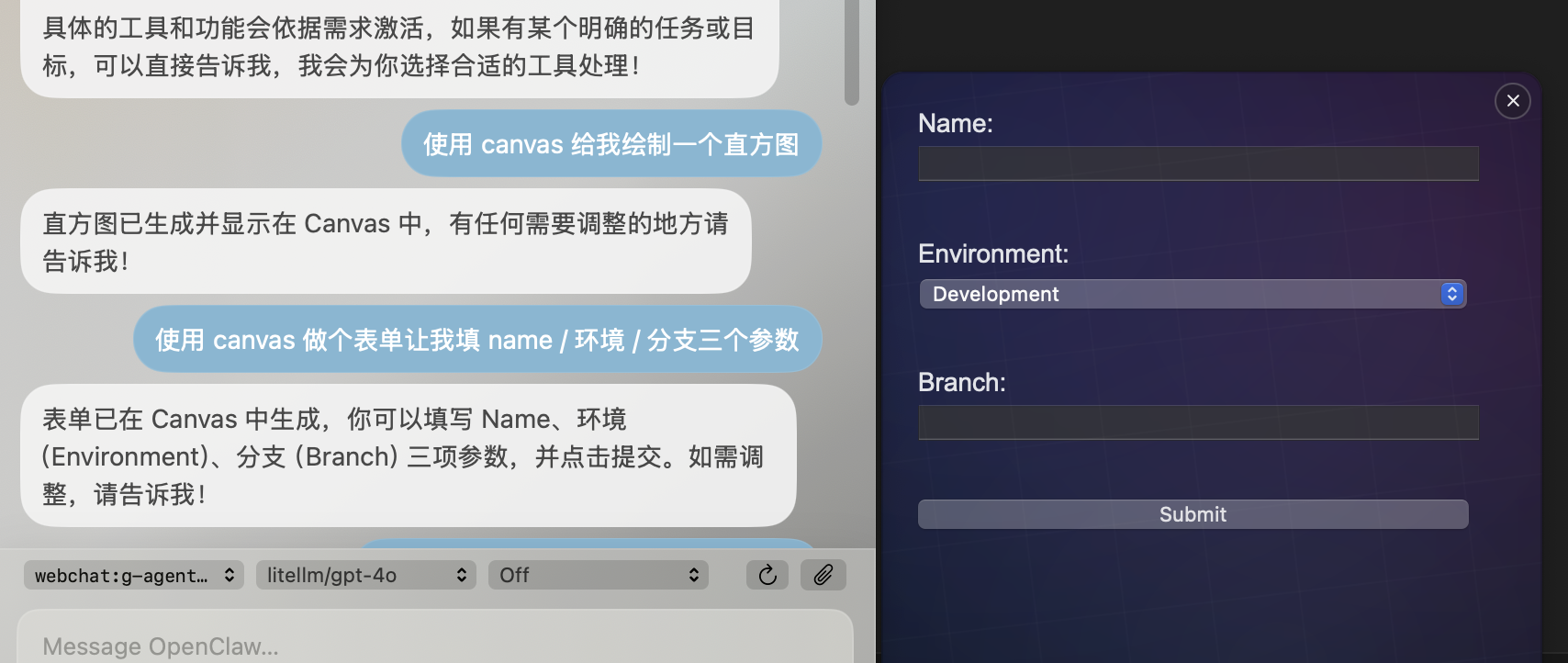Click reply '直方图已生成并显示在 Canvas 中'
The width and height of the screenshot is (1568, 663).
point(386,242)
